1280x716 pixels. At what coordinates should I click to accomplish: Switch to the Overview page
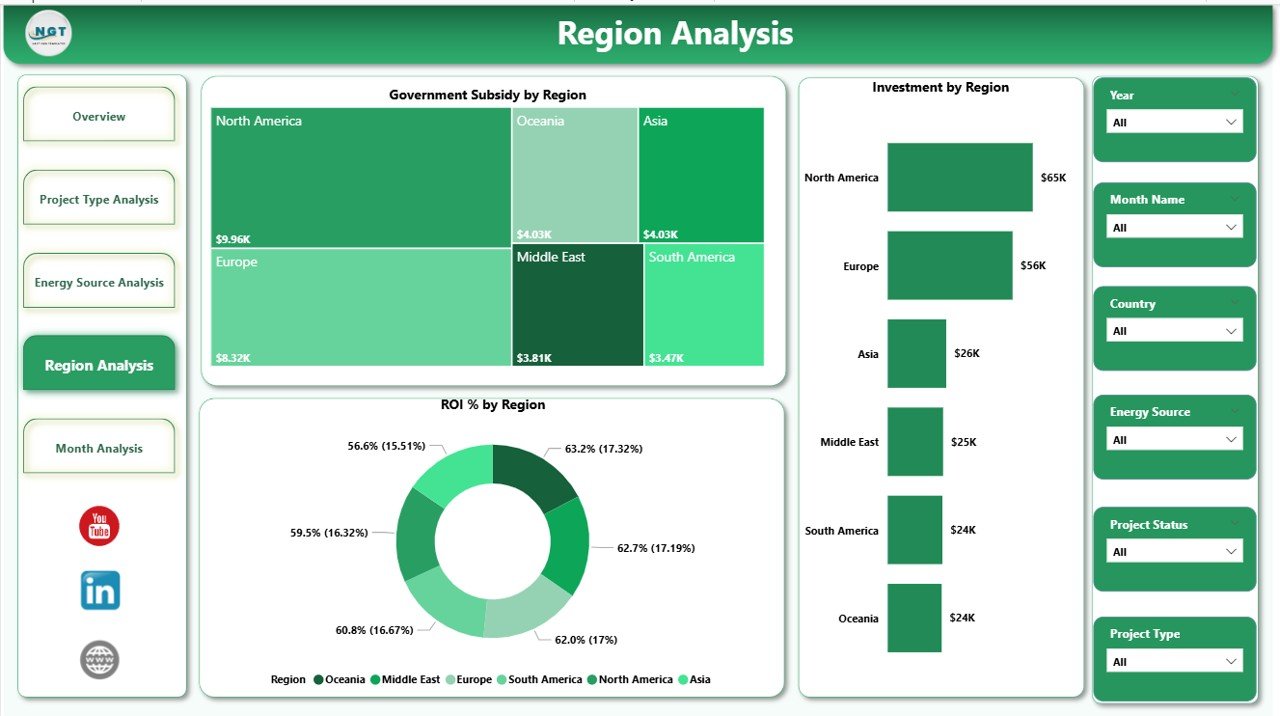click(x=98, y=116)
